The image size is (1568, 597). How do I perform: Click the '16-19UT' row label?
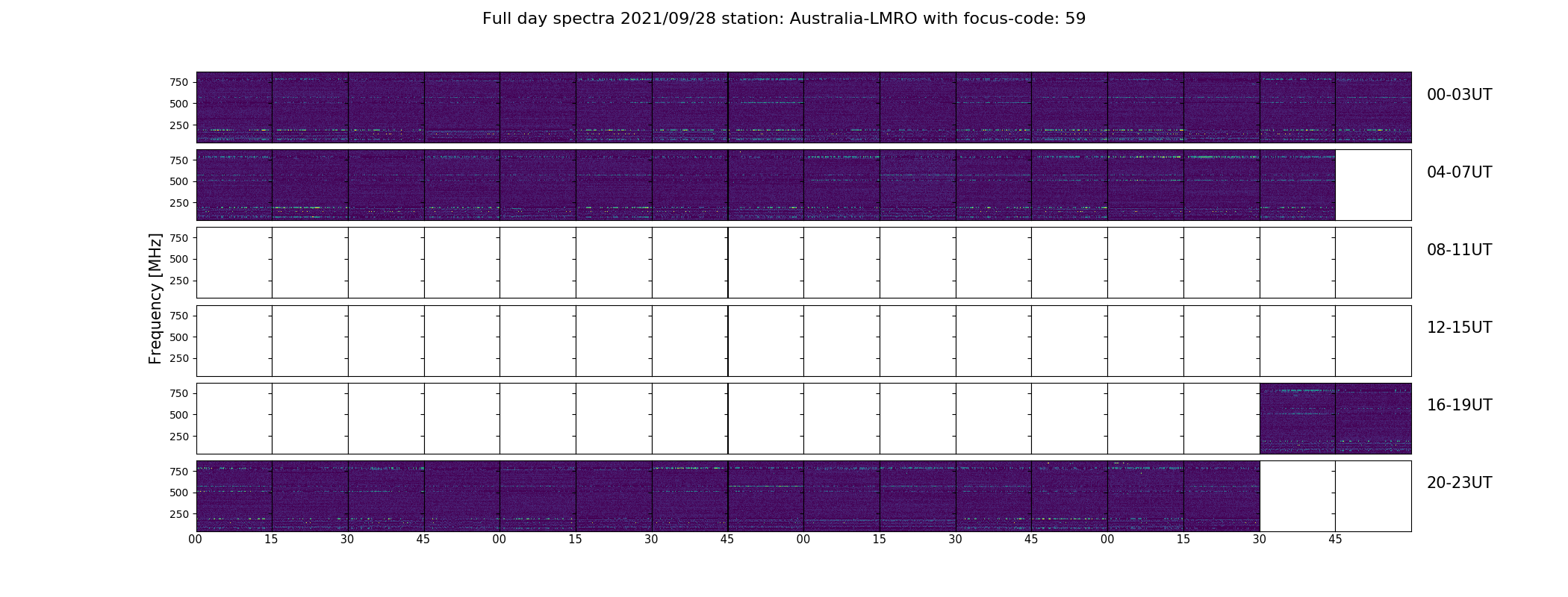click(x=1459, y=405)
